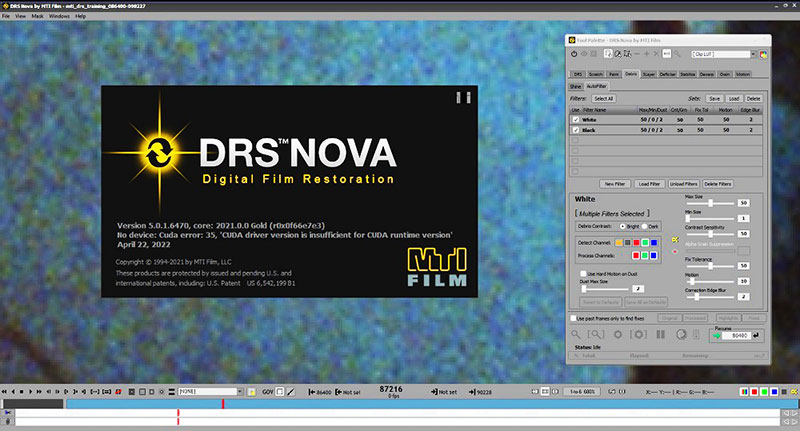Switch to the Grain tab
800x431 pixels.
point(724,74)
